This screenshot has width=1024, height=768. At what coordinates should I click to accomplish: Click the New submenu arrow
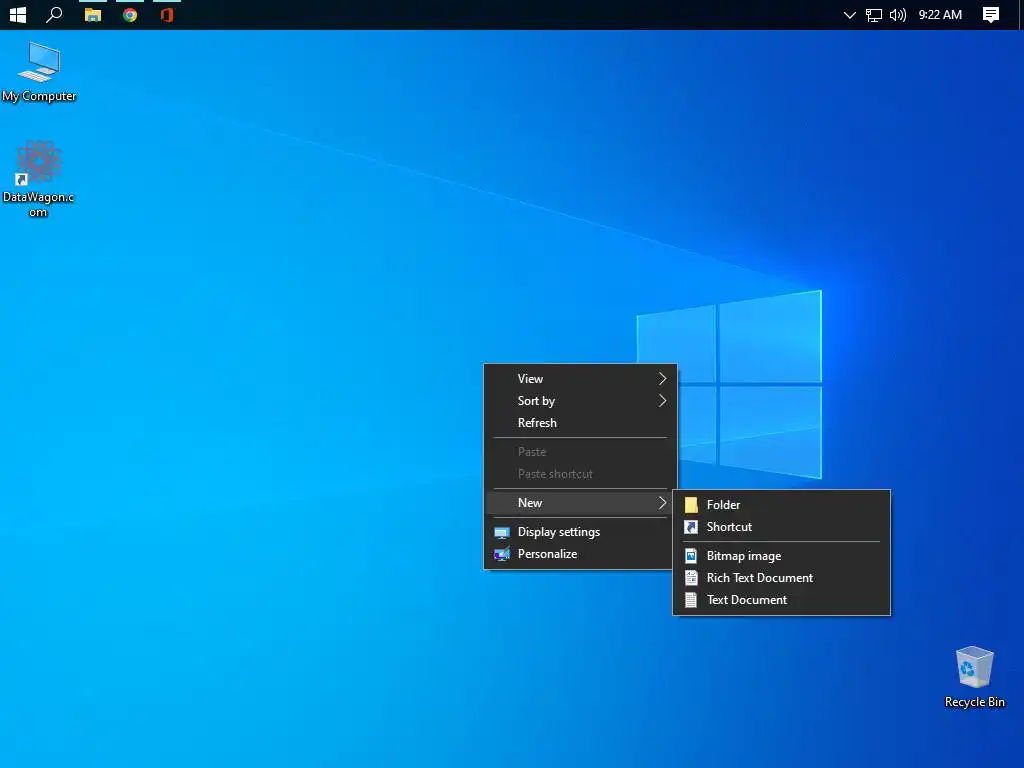click(x=662, y=503)
